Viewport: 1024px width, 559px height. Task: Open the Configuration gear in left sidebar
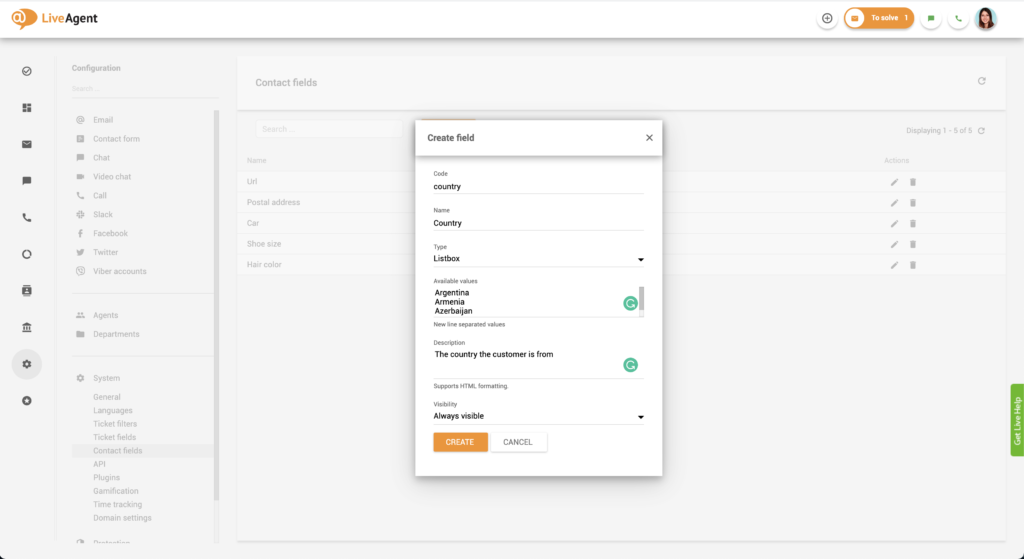[26, 364]
